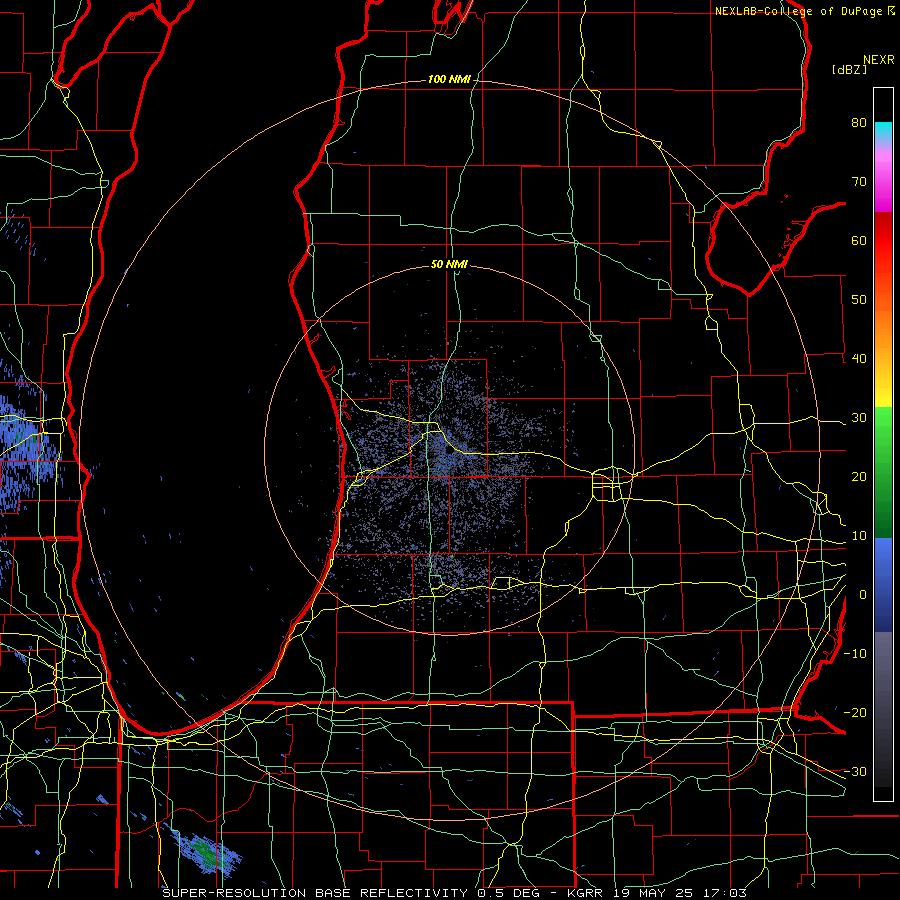Click the "100 NMI" range ring label
The height and width of the screenshot is (900, 900).
[x=449, y=79]
